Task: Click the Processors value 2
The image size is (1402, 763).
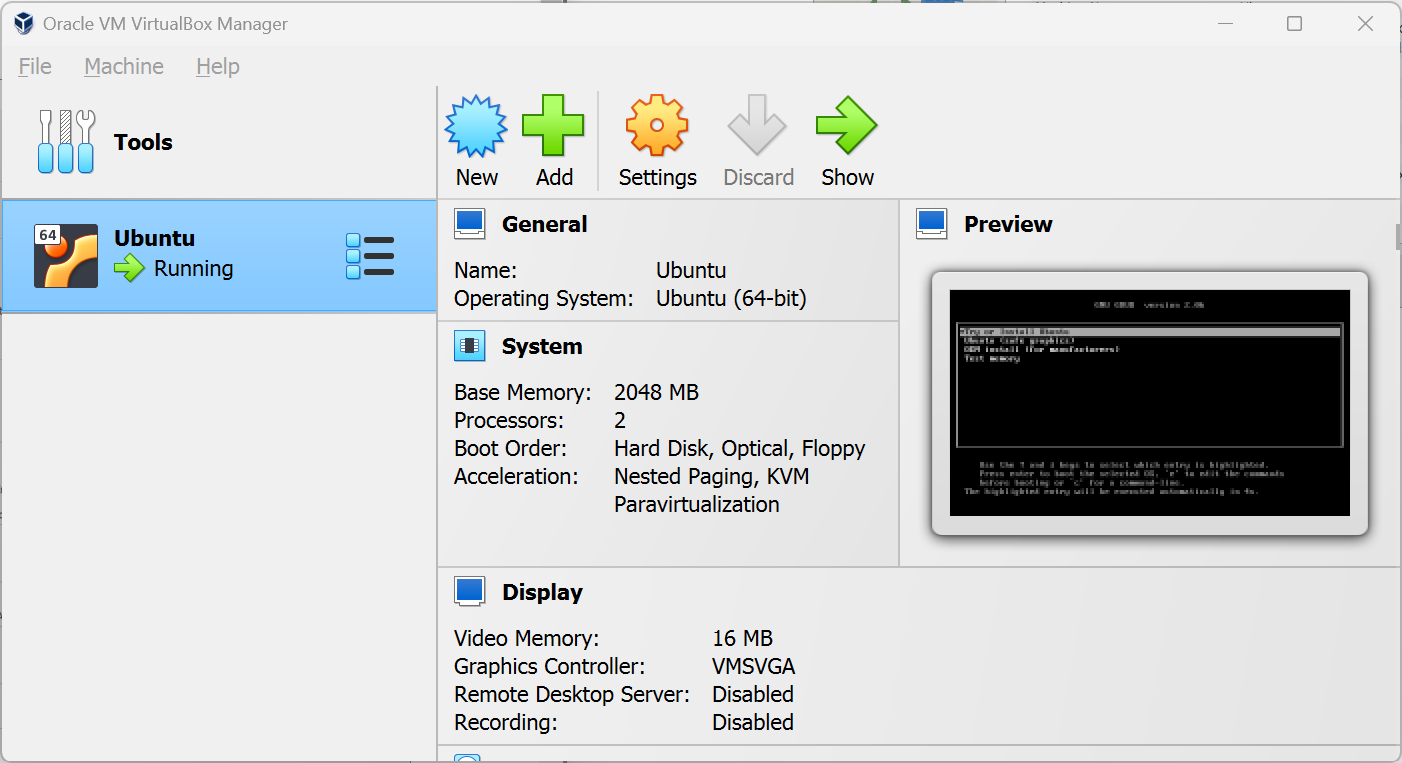Action: point(620,420)
